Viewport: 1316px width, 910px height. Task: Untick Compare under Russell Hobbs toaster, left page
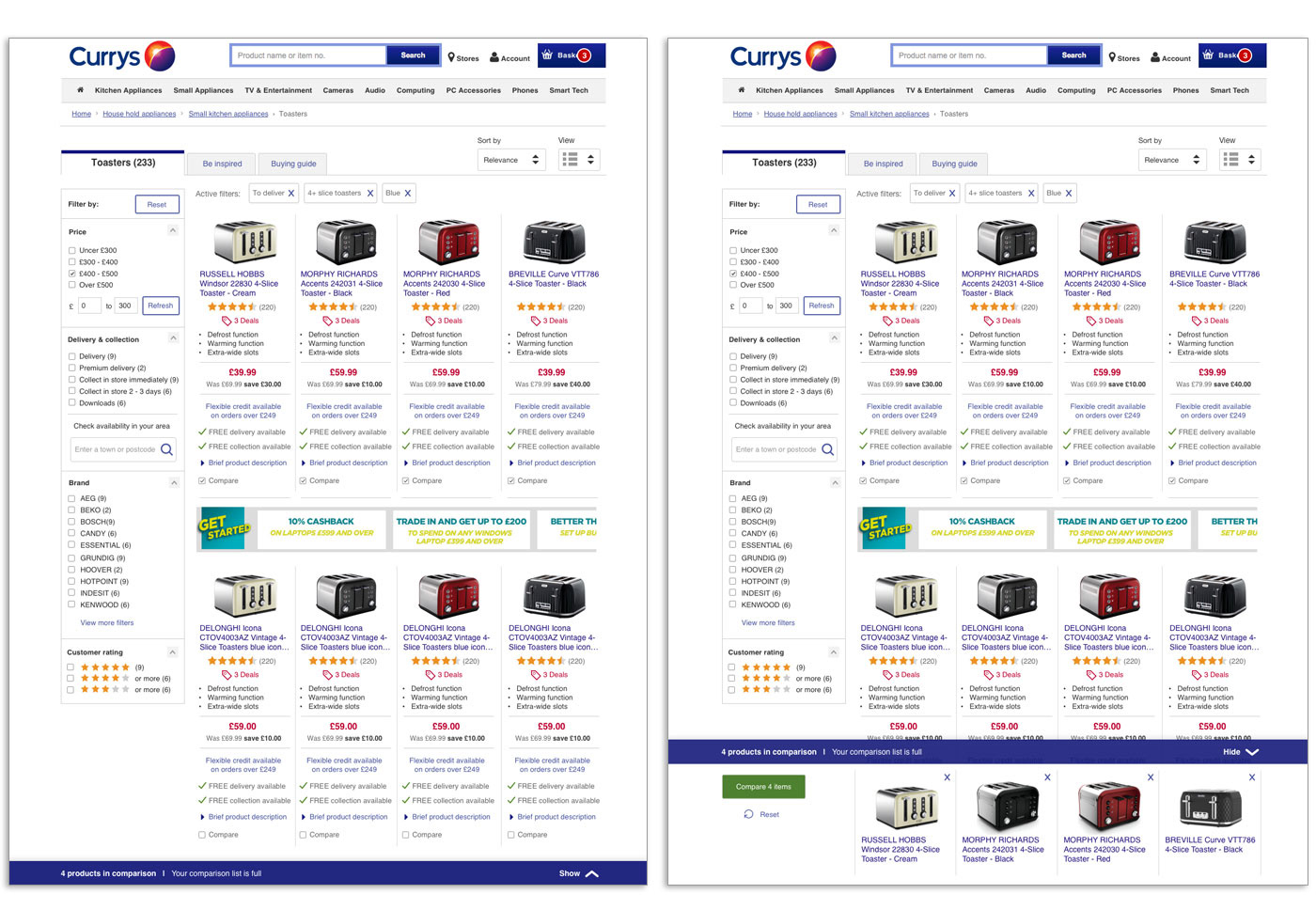click(x=202, y=480)
